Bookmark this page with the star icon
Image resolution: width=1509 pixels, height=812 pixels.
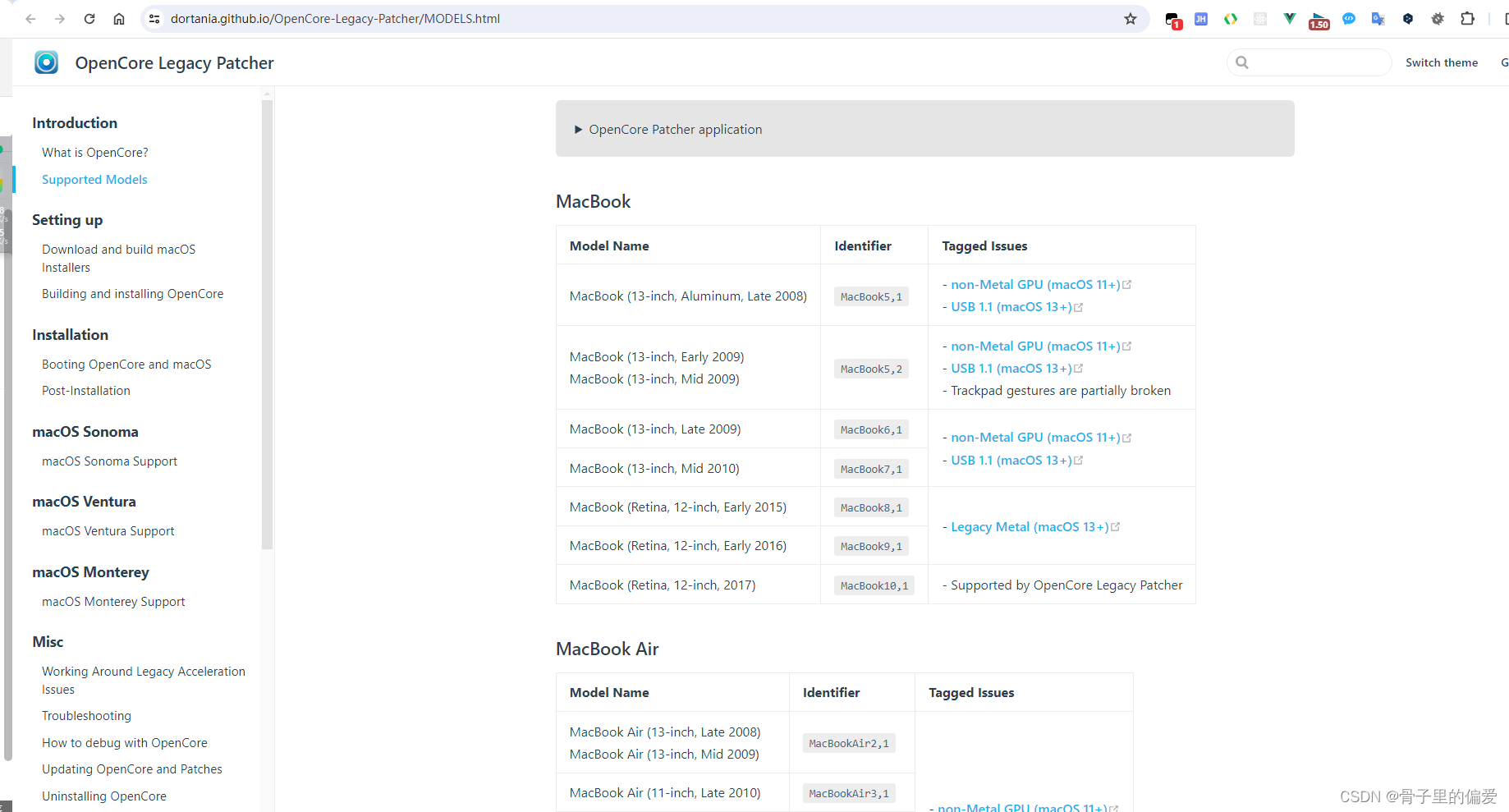[x=1131, y=19]
